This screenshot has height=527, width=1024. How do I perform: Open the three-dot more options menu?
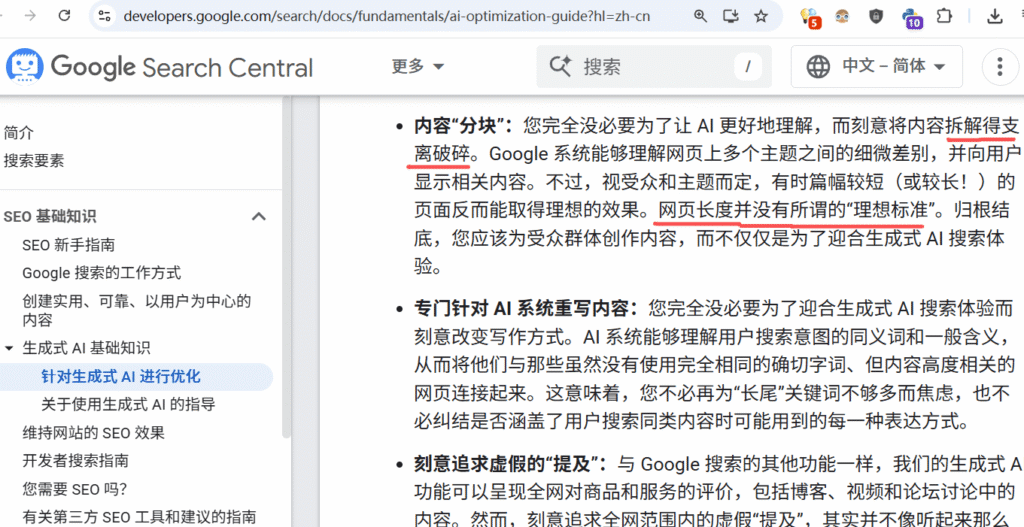click(x=1000, y=66)
